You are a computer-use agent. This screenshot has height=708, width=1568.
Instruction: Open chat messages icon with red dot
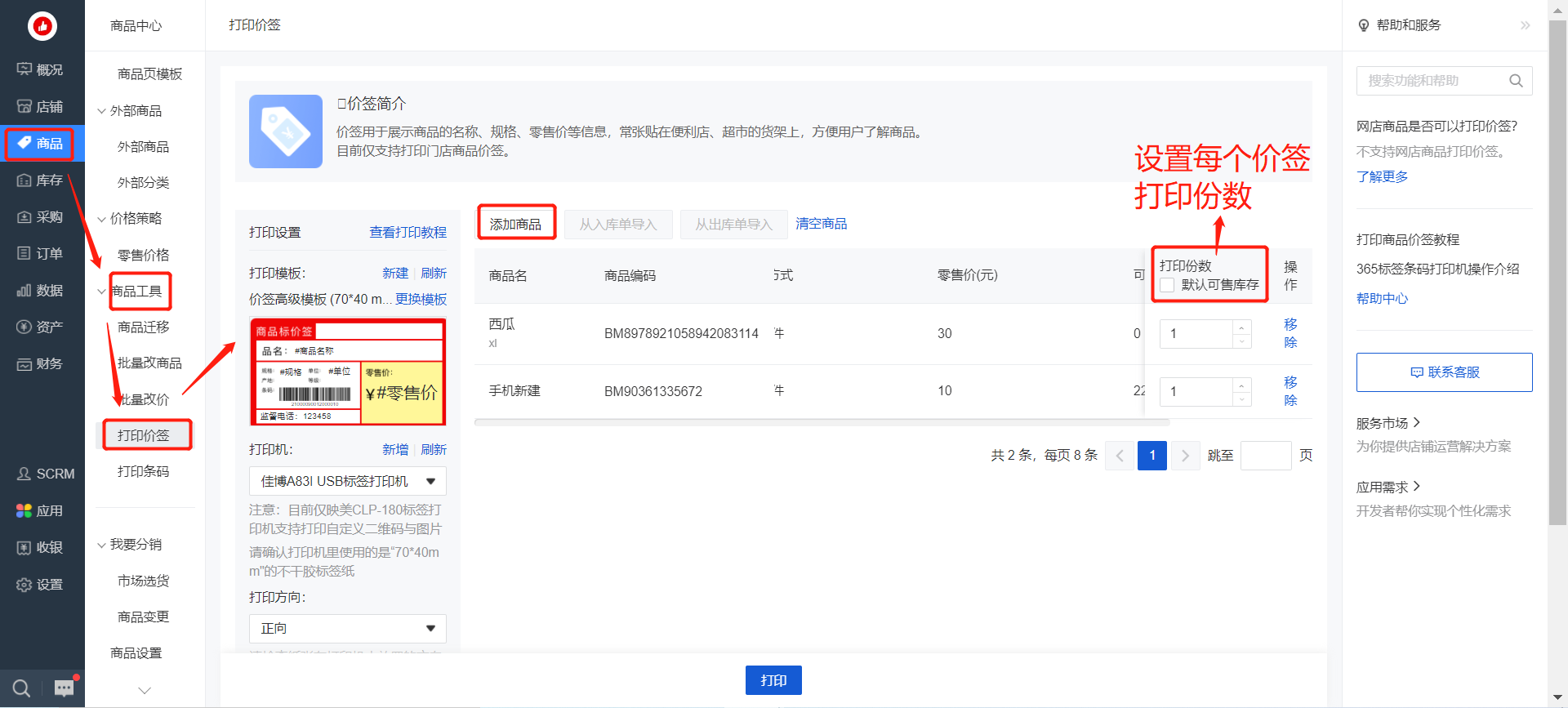65,688
